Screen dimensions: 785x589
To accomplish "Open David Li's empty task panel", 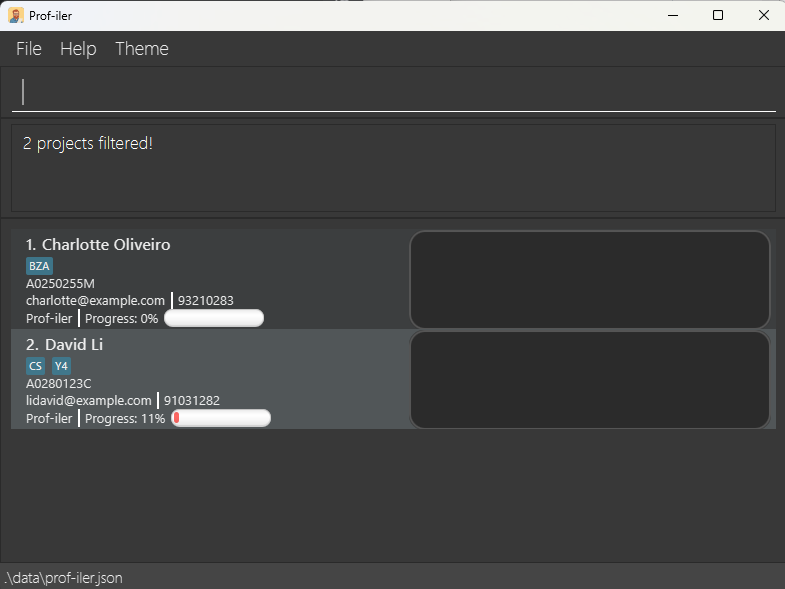I will 590,380.
